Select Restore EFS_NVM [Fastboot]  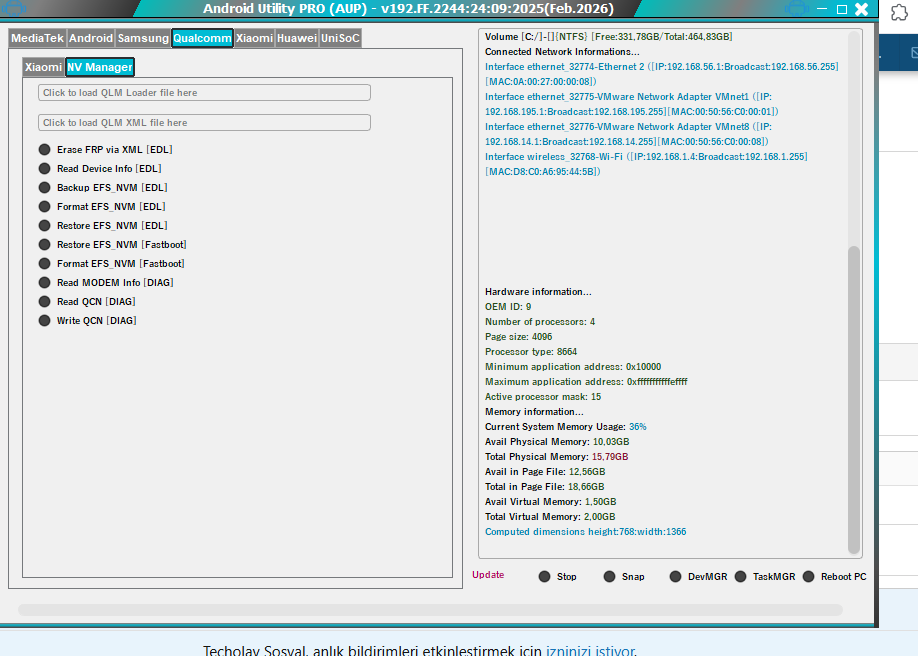click(112, 245)
